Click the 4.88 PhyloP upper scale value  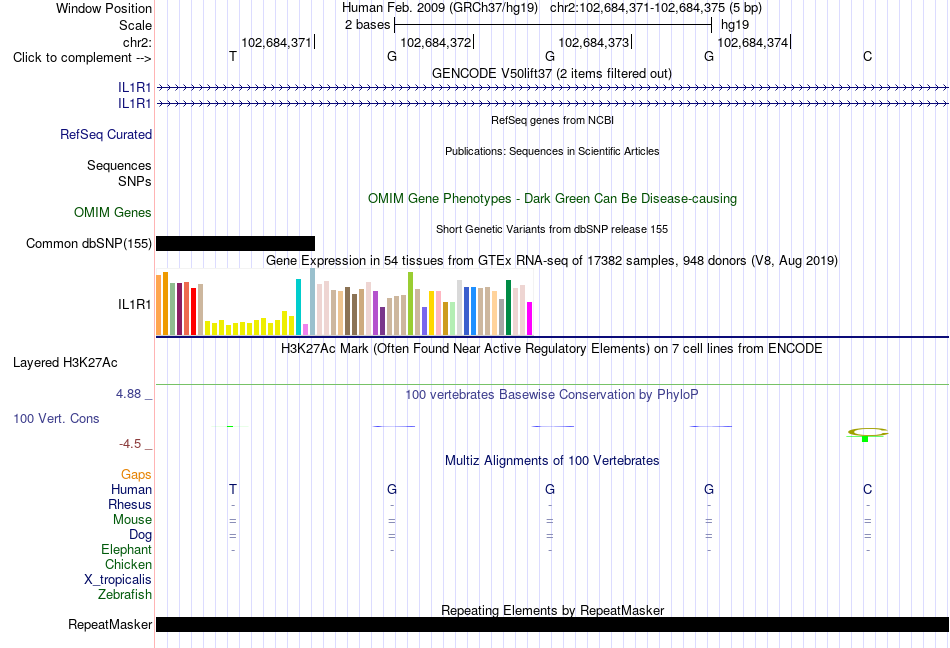(x=128, y=394)
